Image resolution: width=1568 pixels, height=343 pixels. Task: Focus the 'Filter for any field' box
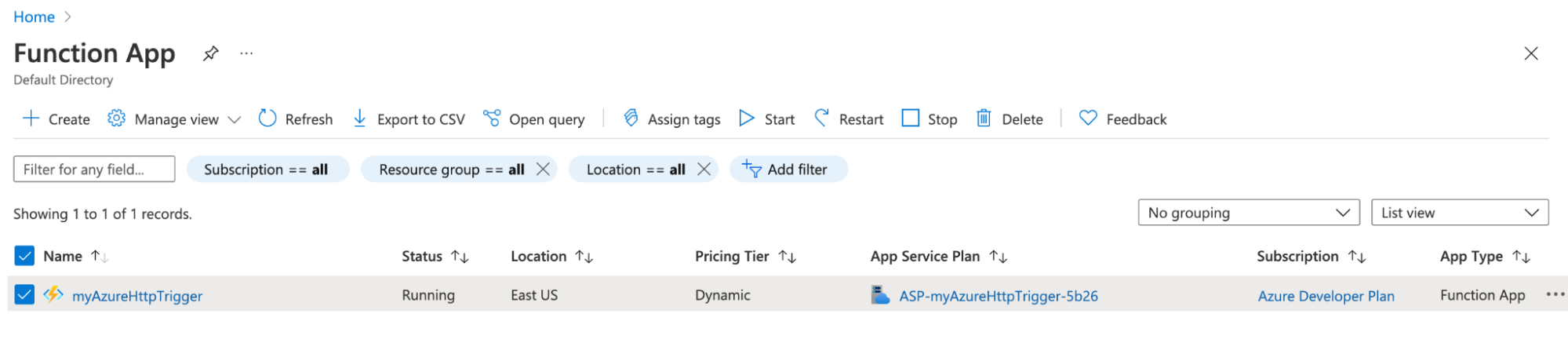[x=94, y=169]
